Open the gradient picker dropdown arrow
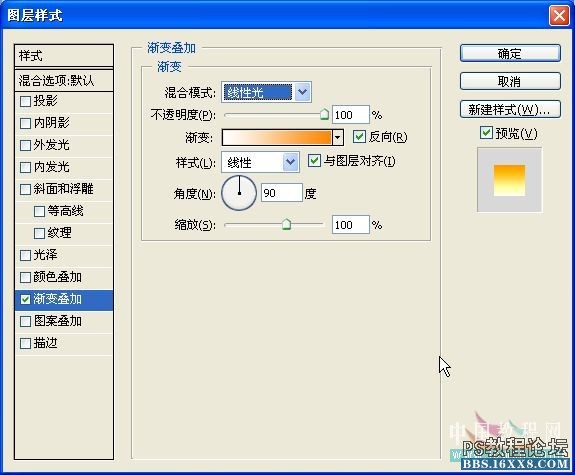The width and height of the screenshot is (575, 475). [x=338, y=138]
